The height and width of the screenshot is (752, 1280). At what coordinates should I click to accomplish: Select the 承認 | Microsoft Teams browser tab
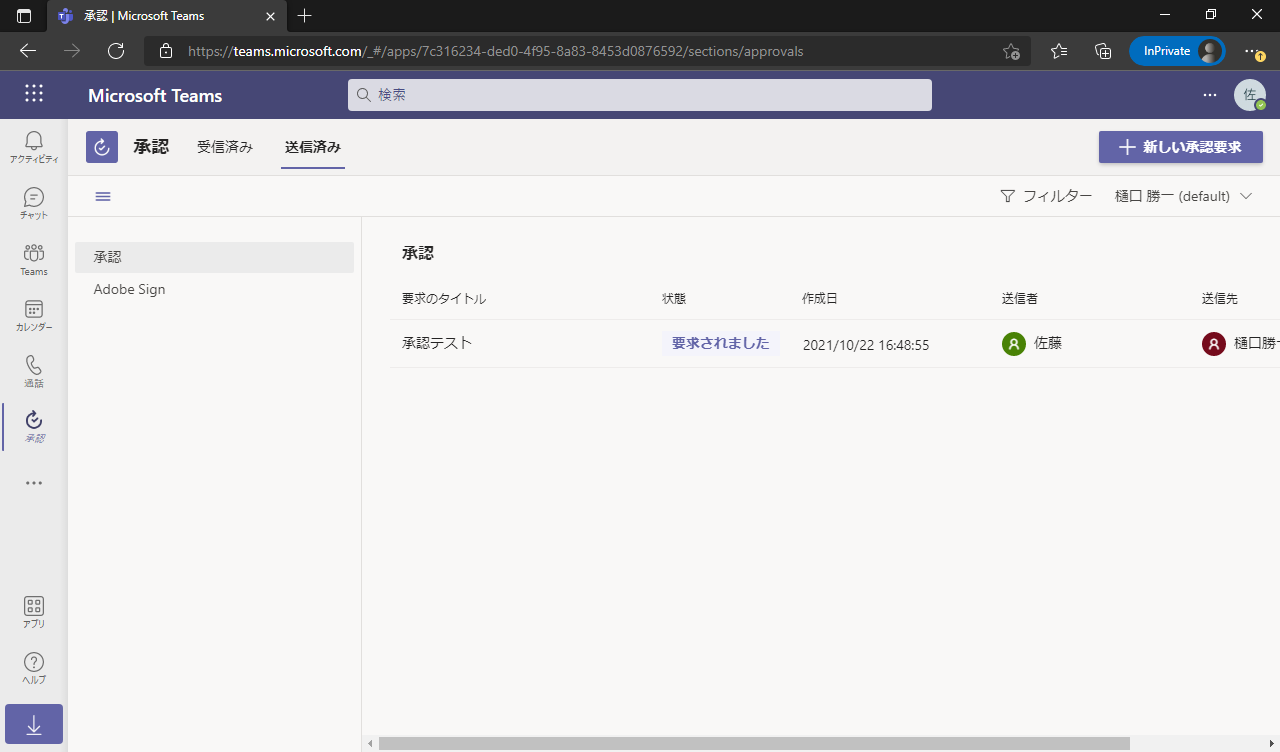(x=167, y=16)
